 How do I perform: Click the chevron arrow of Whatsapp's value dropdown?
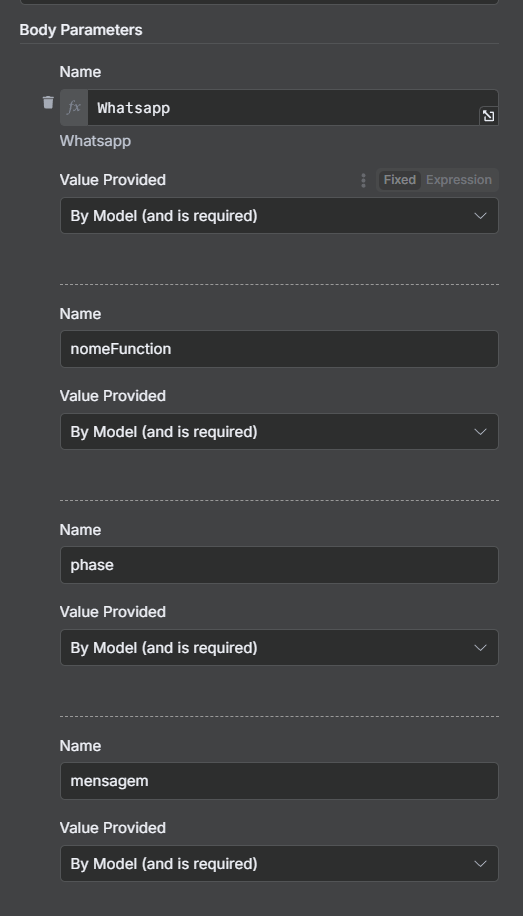click(480, 216)
